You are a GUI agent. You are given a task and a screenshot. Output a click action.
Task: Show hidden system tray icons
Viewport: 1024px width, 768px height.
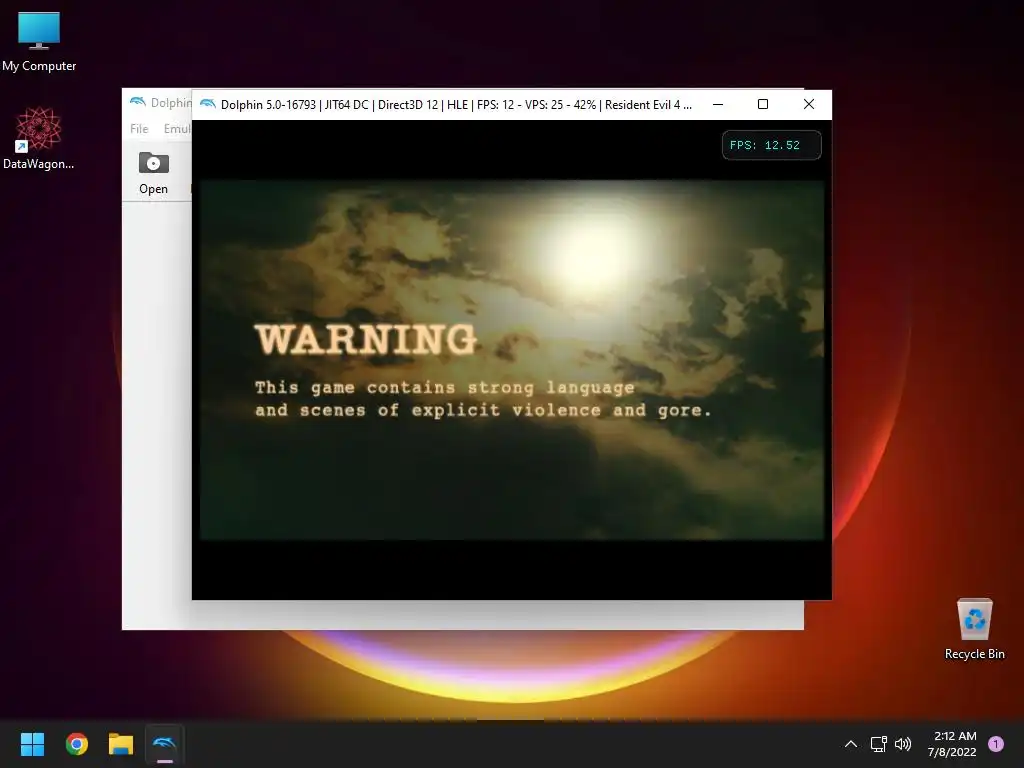coord(850,744)
